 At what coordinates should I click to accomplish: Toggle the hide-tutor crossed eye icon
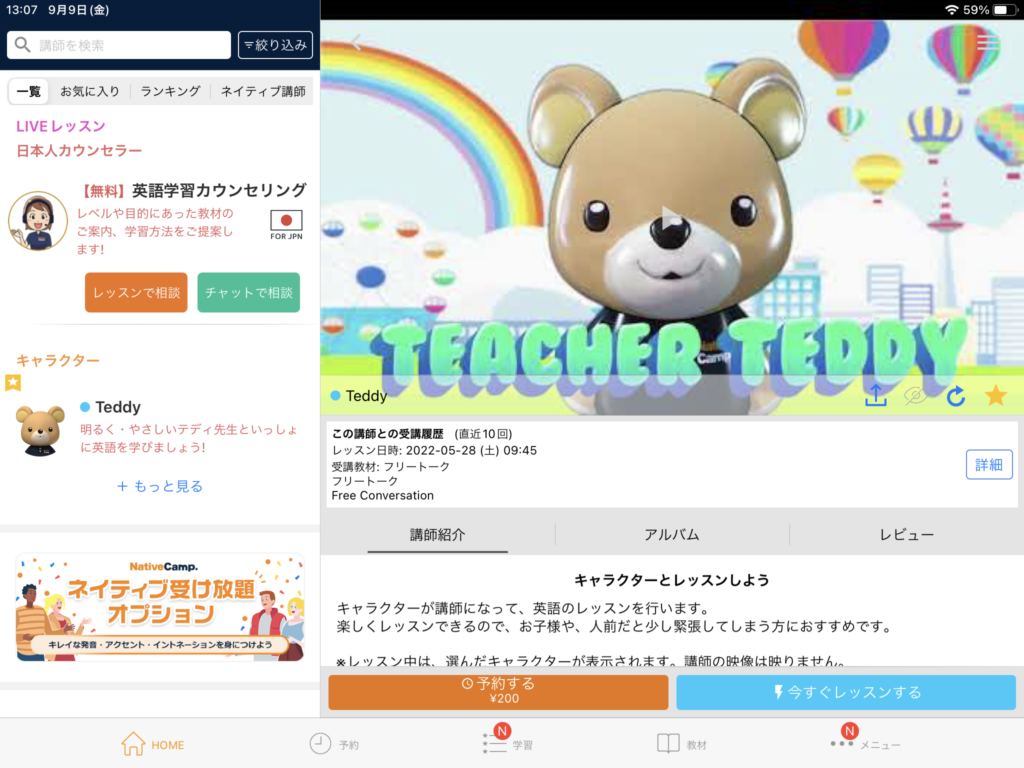[915, 395]
